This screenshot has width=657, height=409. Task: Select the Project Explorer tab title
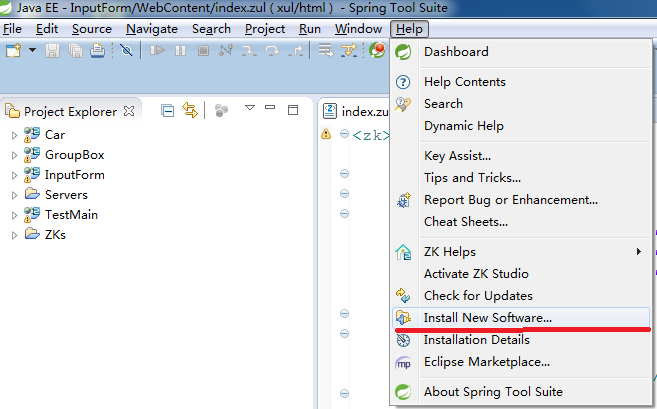click(x=70, y=111)
